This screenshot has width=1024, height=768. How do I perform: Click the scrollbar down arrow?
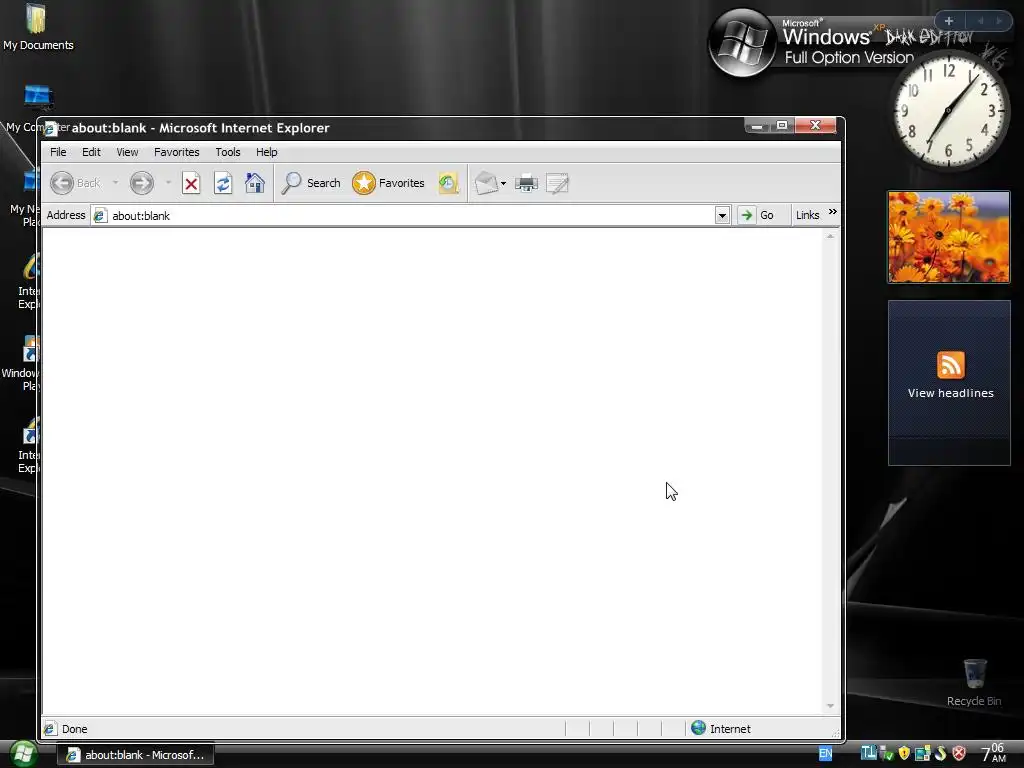click(830, 705)
